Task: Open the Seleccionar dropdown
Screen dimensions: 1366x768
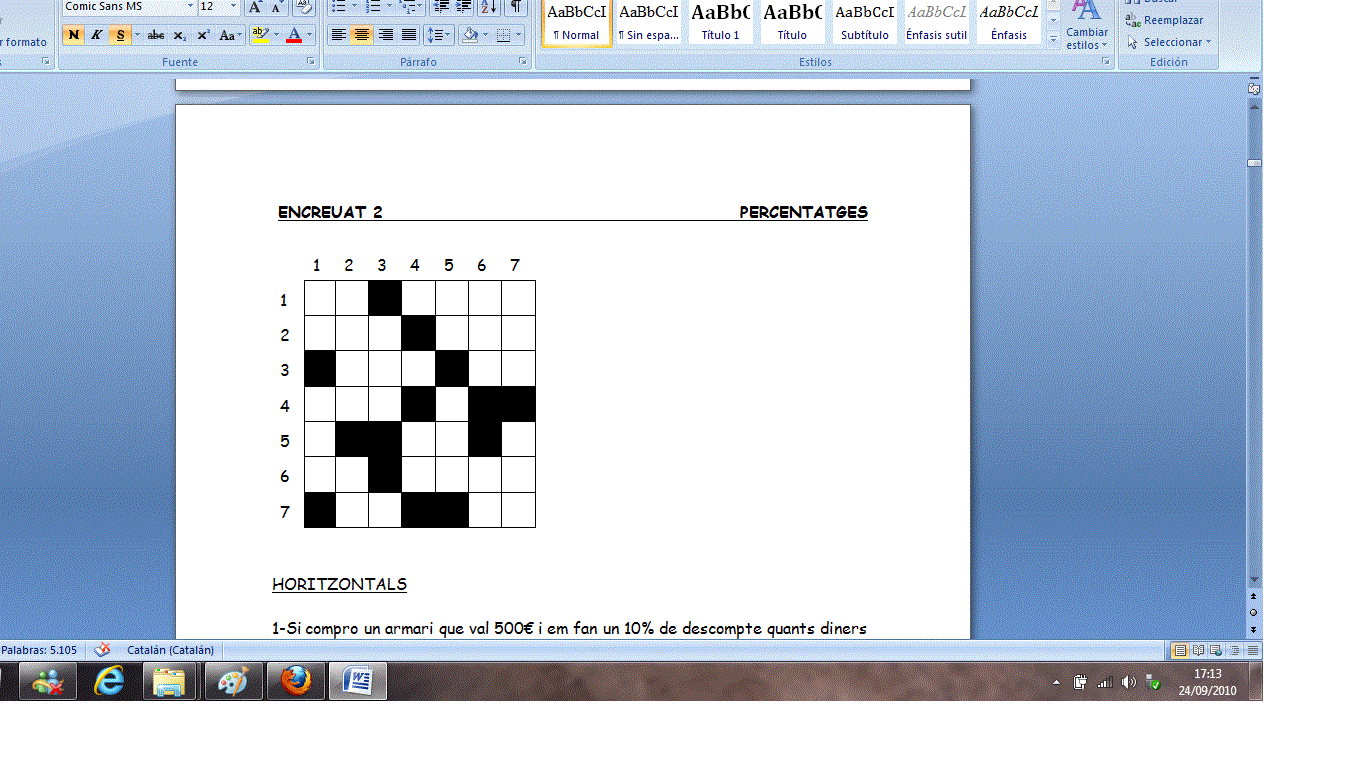Action: coord(1168,42)
